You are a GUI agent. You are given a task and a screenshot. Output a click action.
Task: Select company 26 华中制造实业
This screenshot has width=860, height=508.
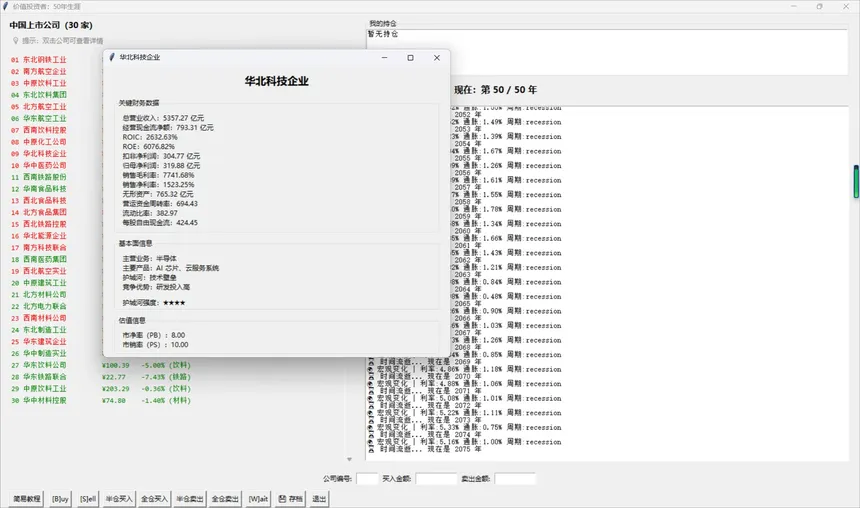coord(39,353)
